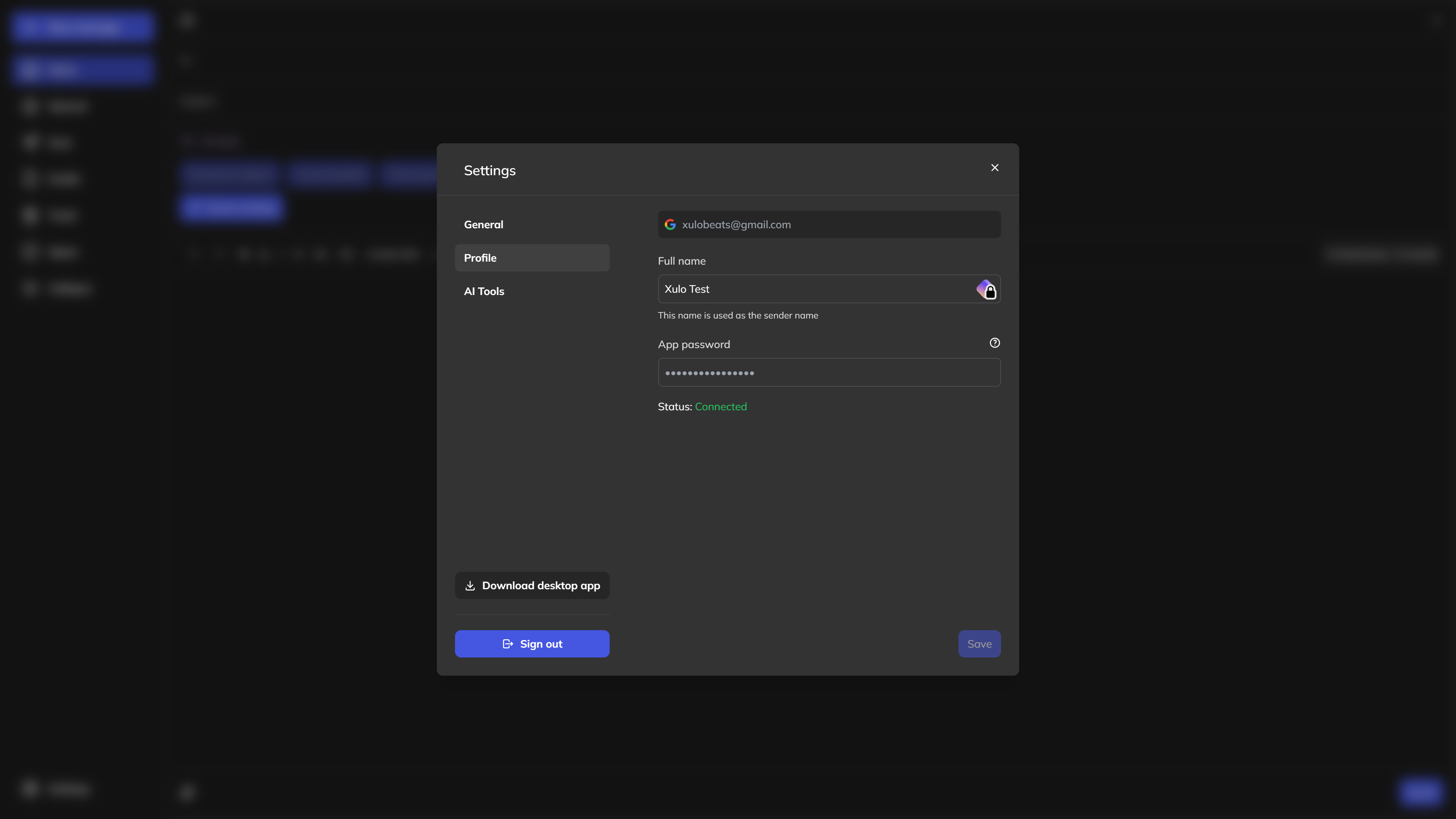Click the download icon on Download desktop app
Screen dimensions: 1456x819
[x=470, y=585]
